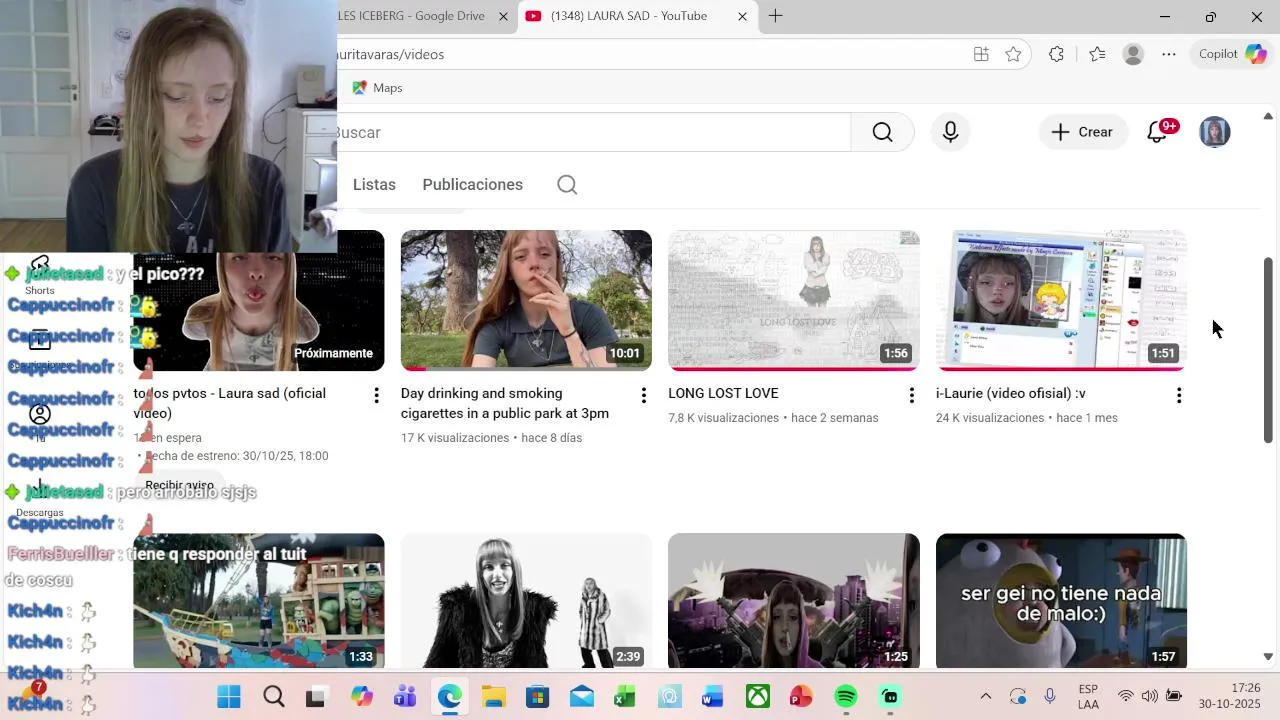Open Edge settings and more menu
Screen dimensions: 1280x720
coord(1169,54)
